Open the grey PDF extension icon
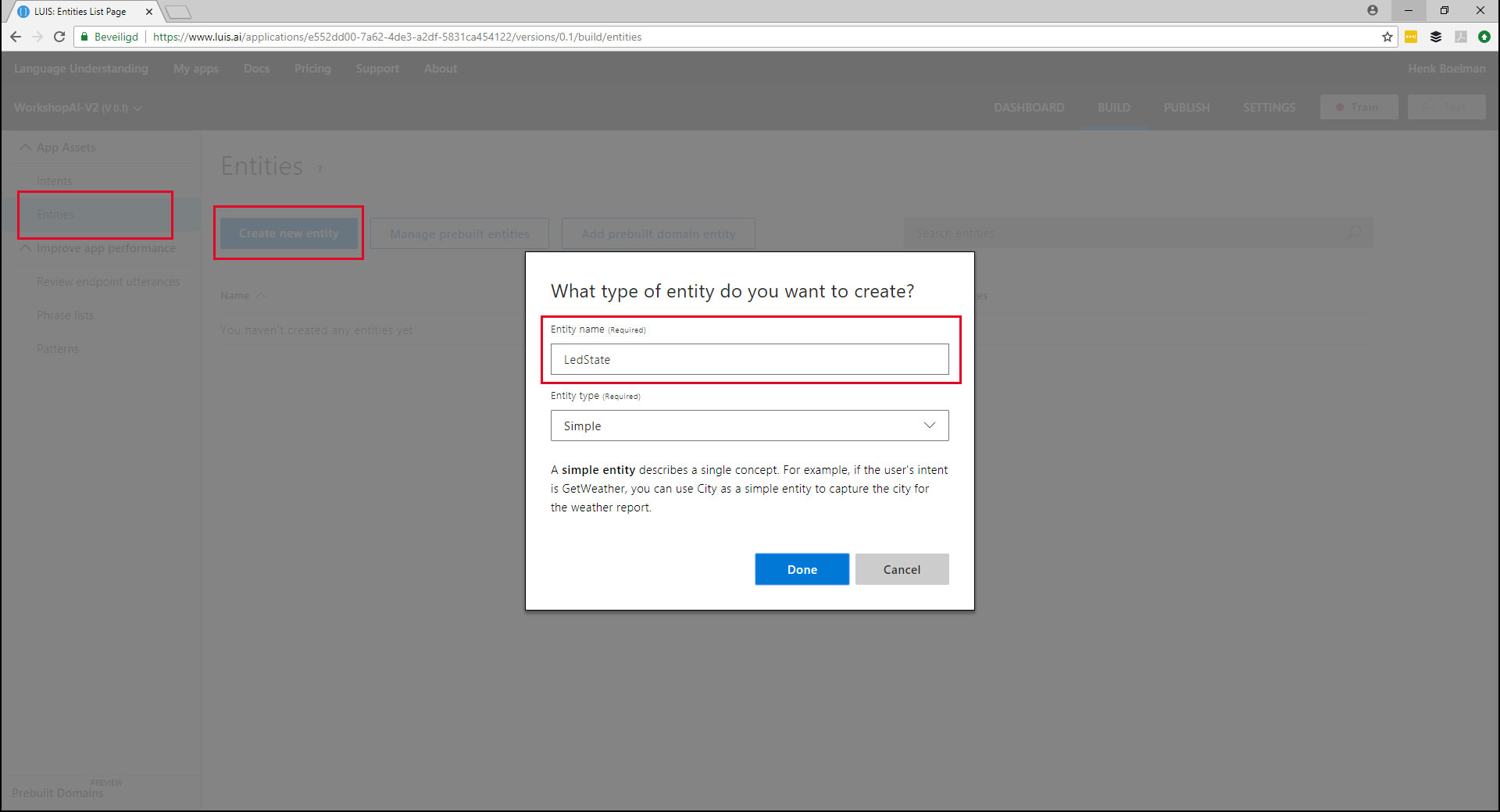Image resolution: width=1500 pixels, height=812 pixels. [x=1460, y=37]
